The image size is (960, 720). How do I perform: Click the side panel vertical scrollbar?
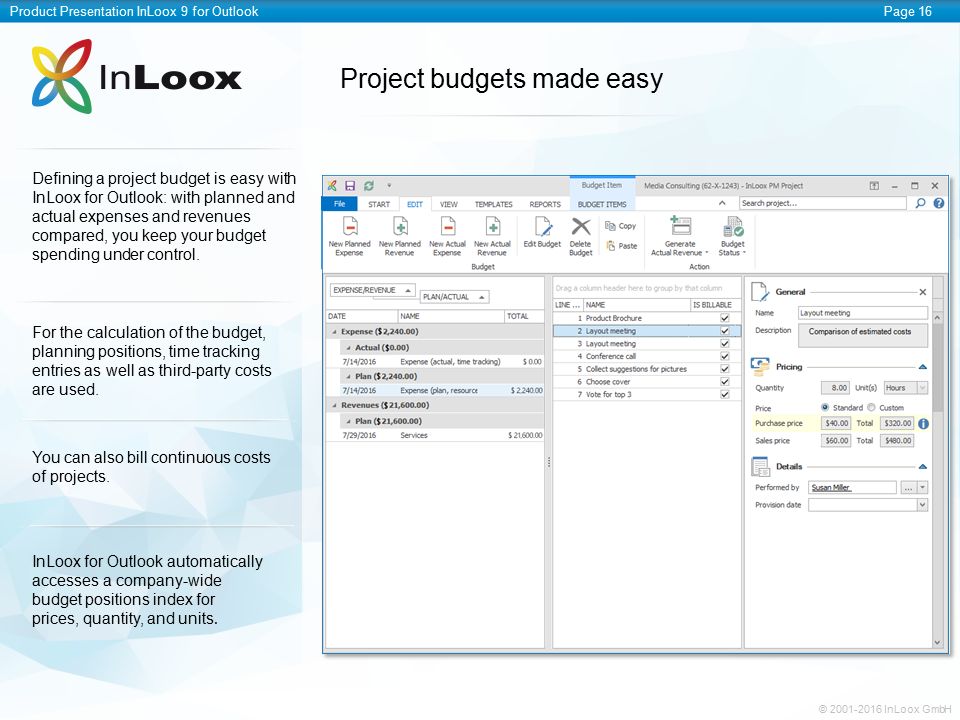point(937,367)
